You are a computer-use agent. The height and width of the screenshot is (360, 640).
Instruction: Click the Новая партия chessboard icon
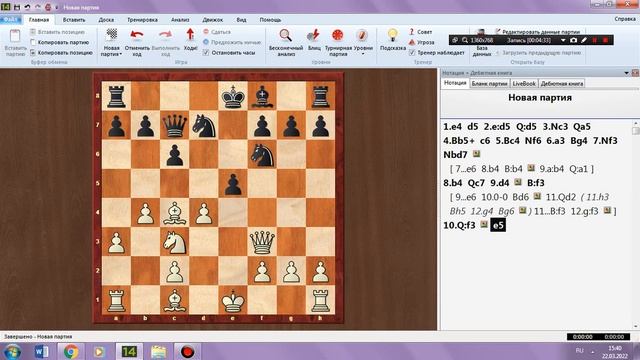pyautogui.click(x=111, y=36)
